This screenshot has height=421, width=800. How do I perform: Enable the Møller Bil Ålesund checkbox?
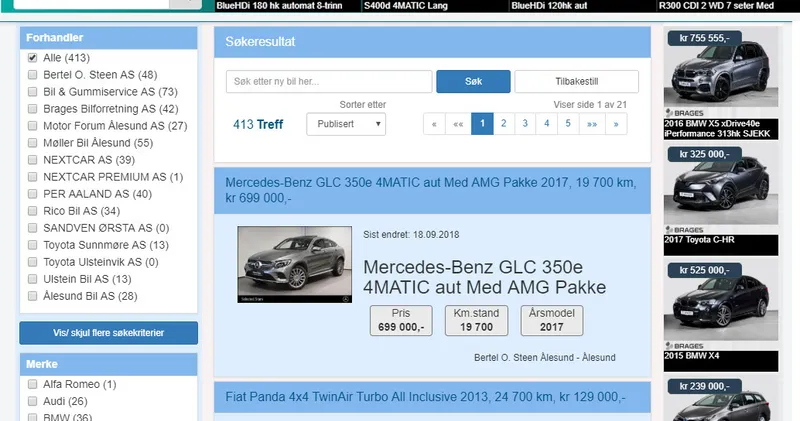tap(33, 143)
